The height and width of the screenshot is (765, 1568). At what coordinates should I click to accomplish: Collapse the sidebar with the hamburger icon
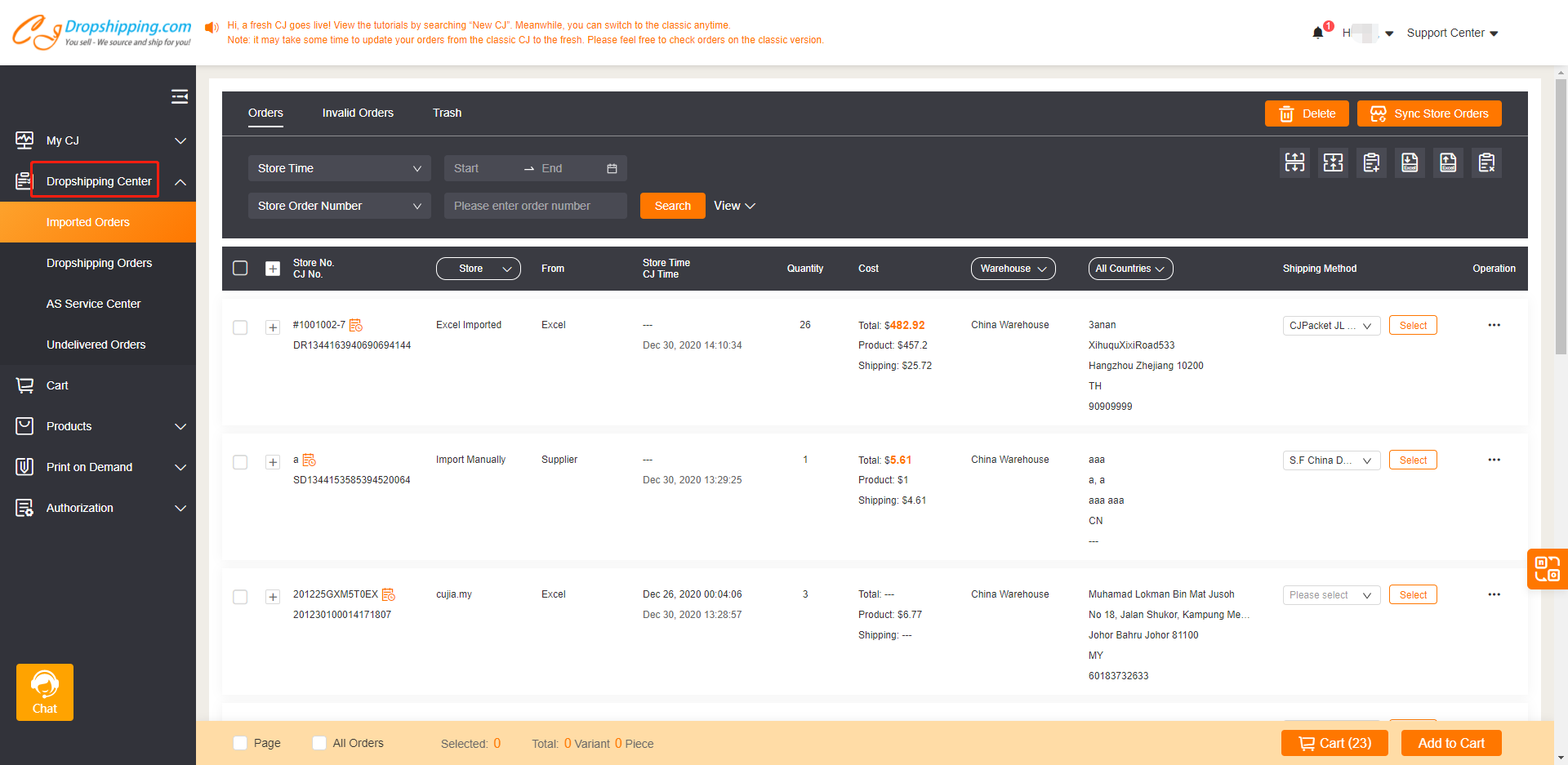click(179, 97)
